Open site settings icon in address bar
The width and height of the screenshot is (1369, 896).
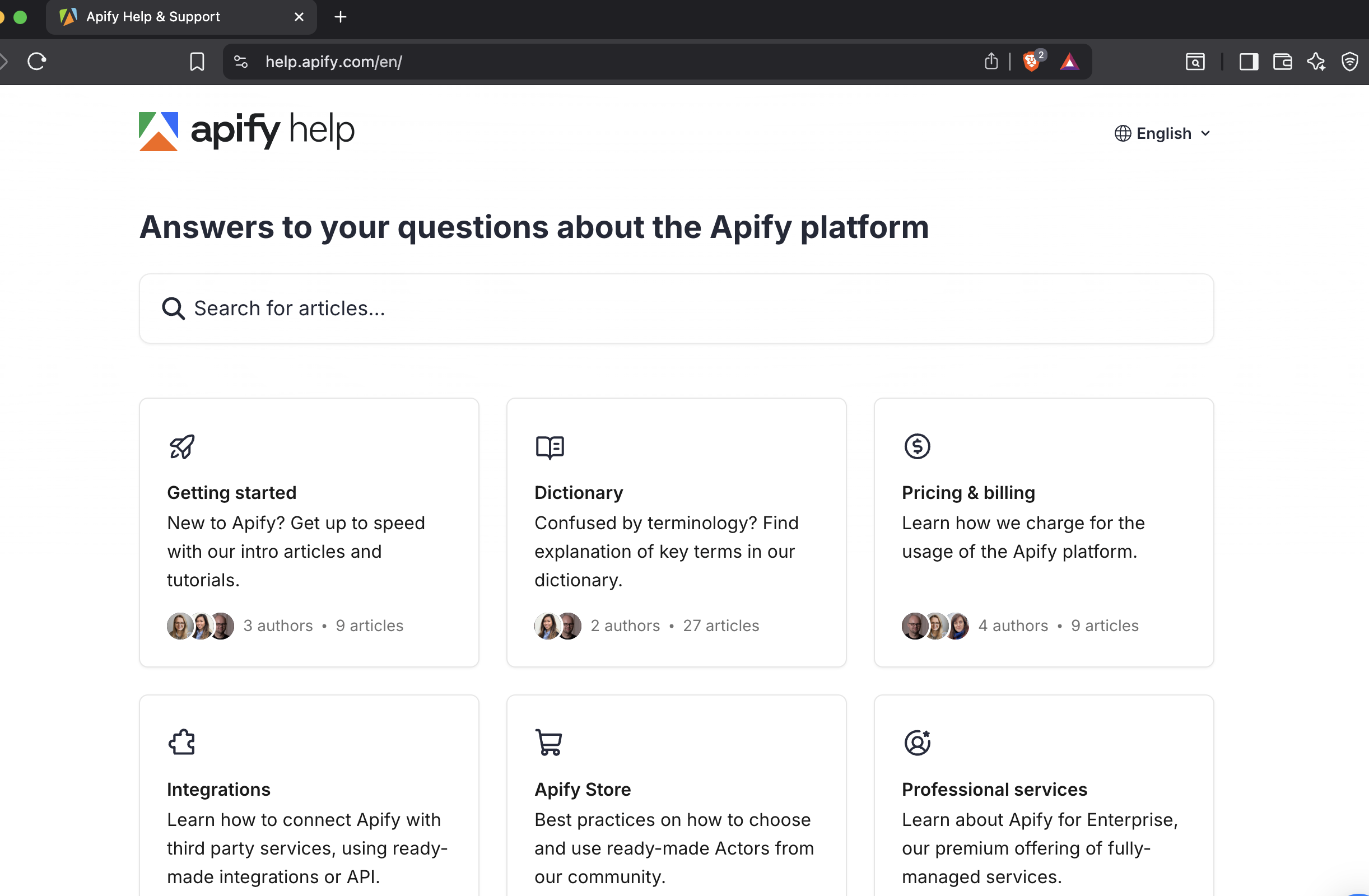tap(241, 62)
